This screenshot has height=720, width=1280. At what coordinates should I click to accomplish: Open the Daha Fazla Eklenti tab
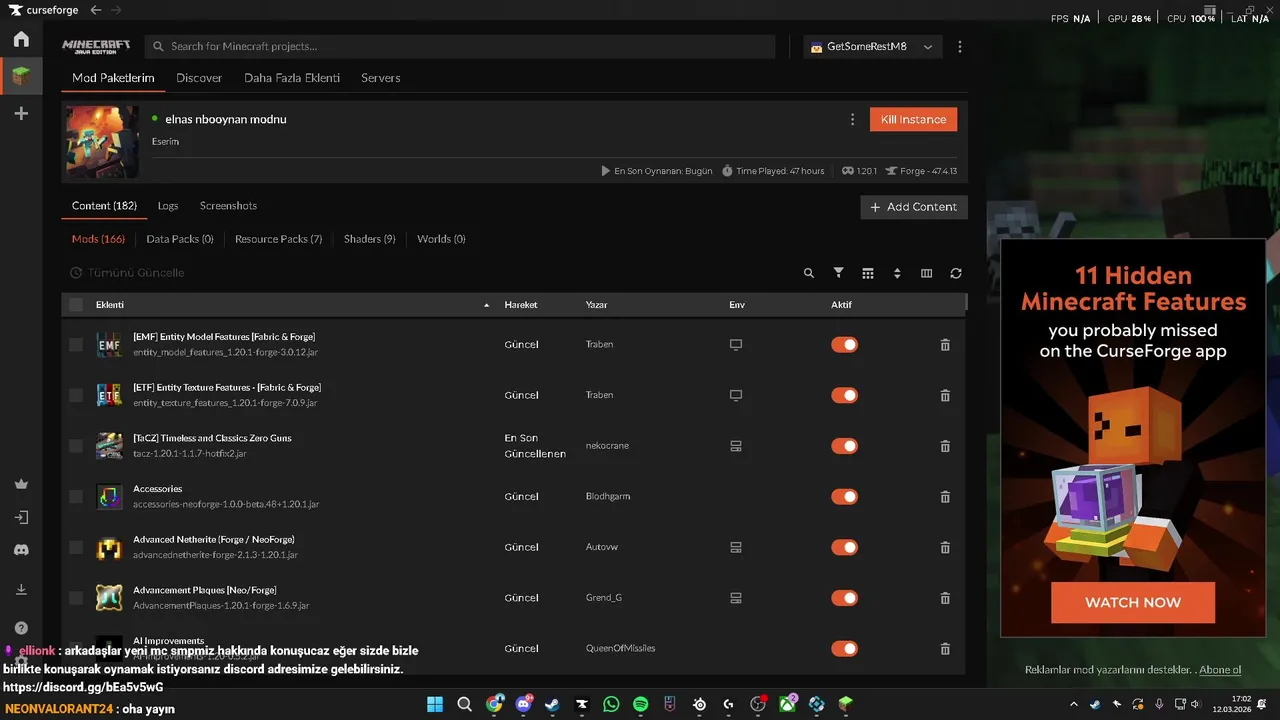[x=292, y=78]
